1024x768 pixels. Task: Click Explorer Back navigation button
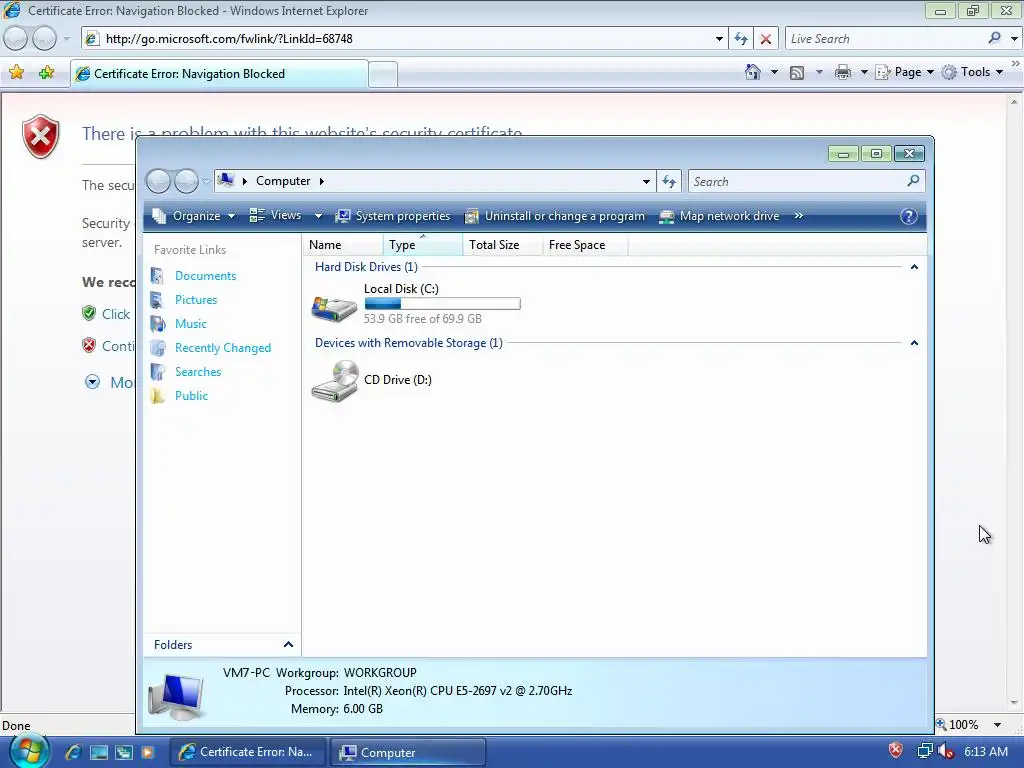point(158,181)
